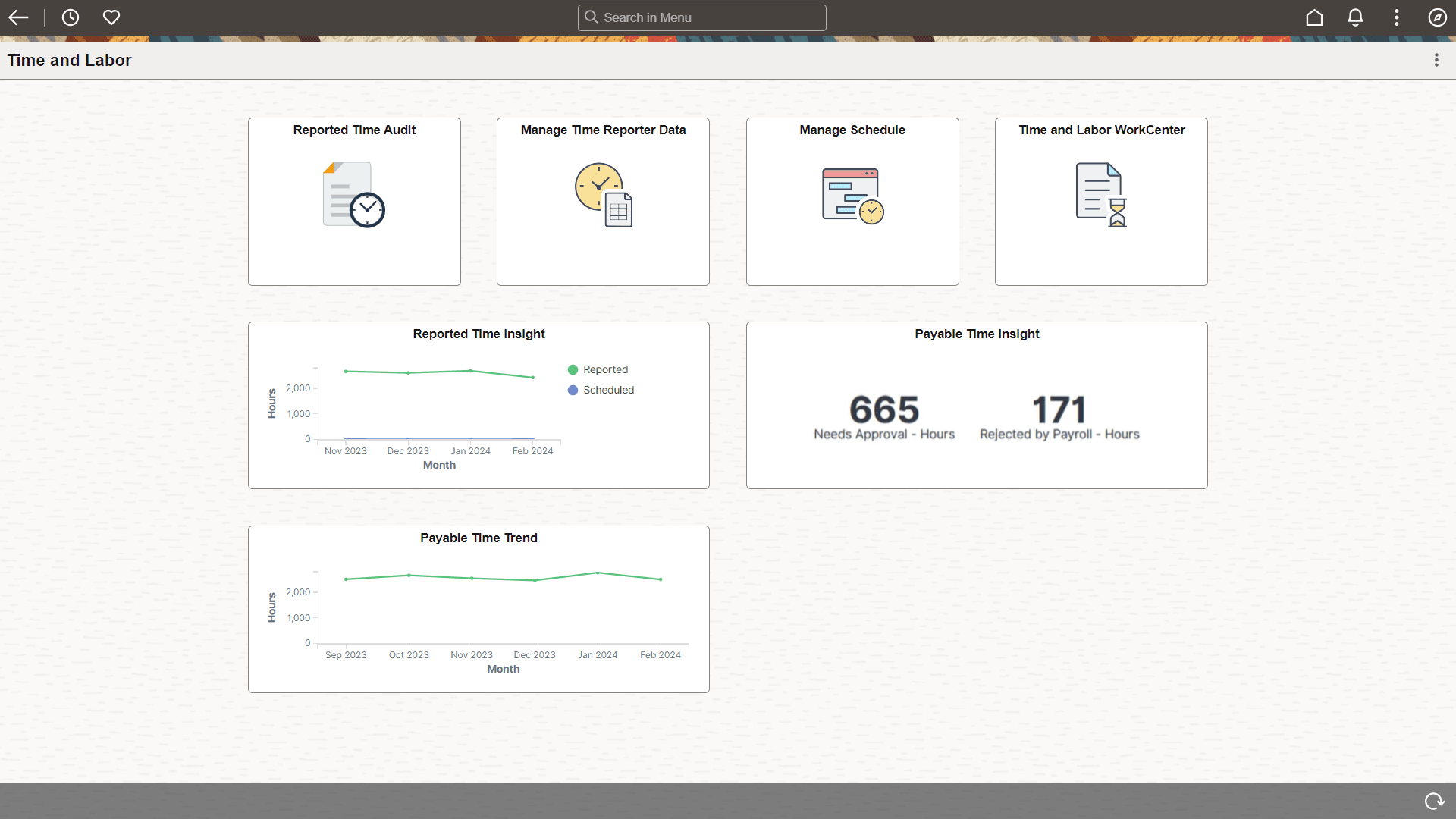
Task: Click the Search in Menu field
Action: 701,17
